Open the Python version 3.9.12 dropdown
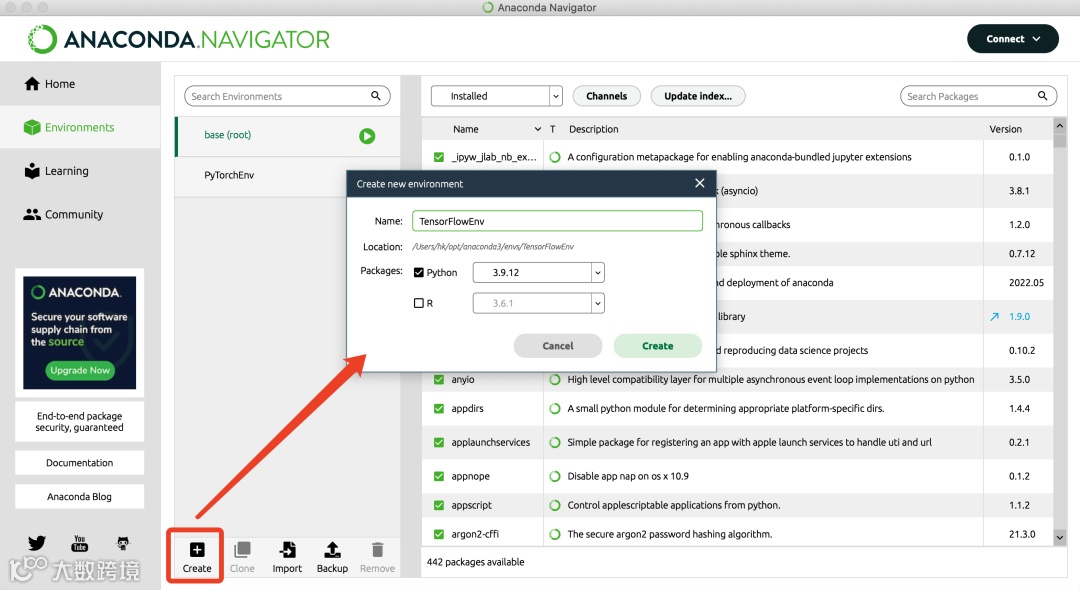The height and width of the screenshot is (590, 1080). [x=539, y=273]
